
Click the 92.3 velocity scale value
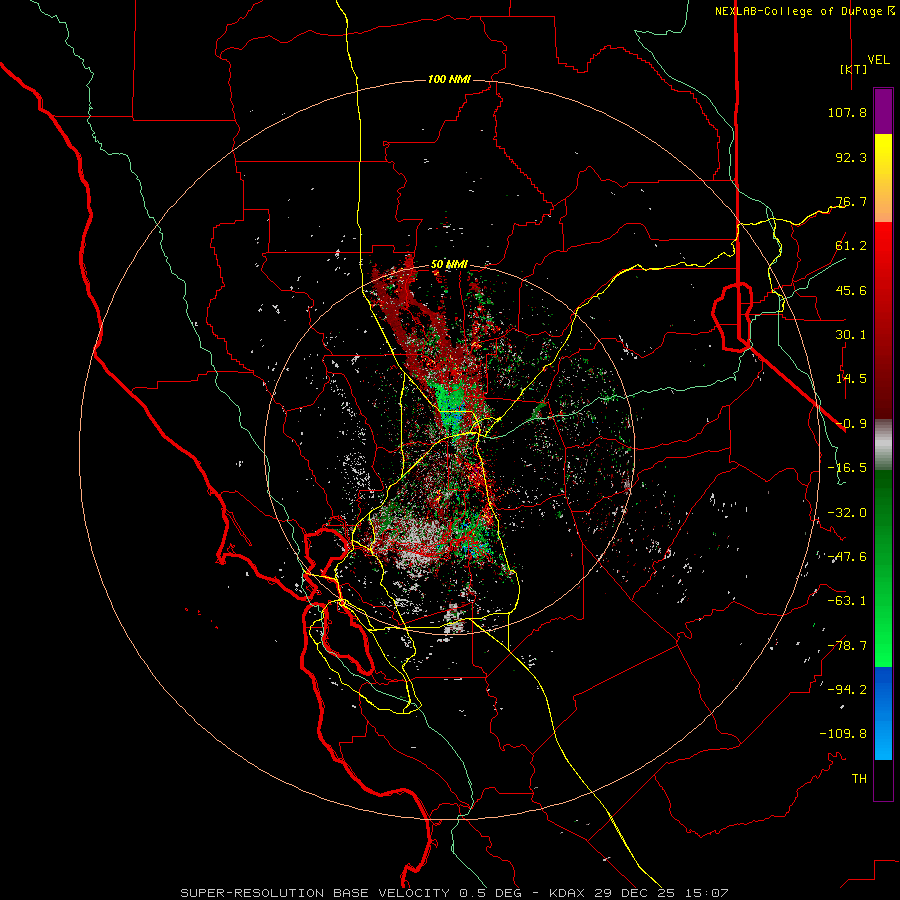pos(851,157)
